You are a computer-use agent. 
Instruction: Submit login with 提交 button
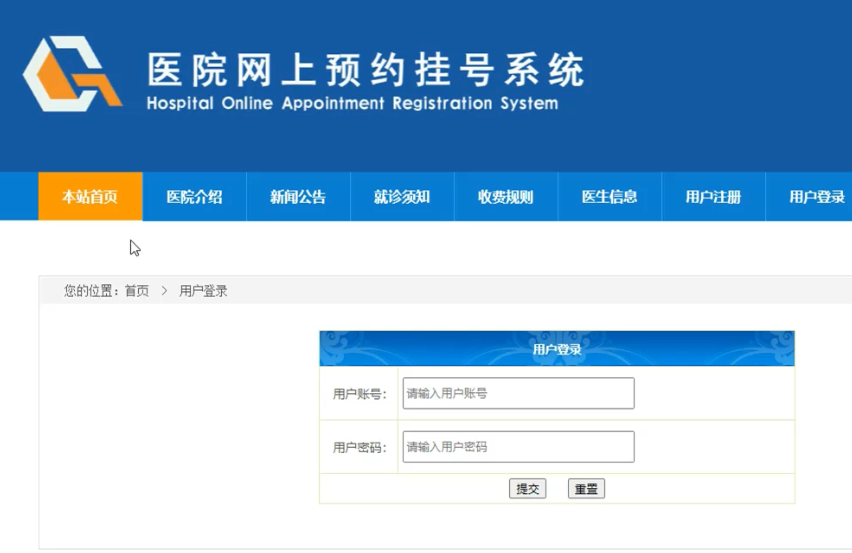(528, 489)
